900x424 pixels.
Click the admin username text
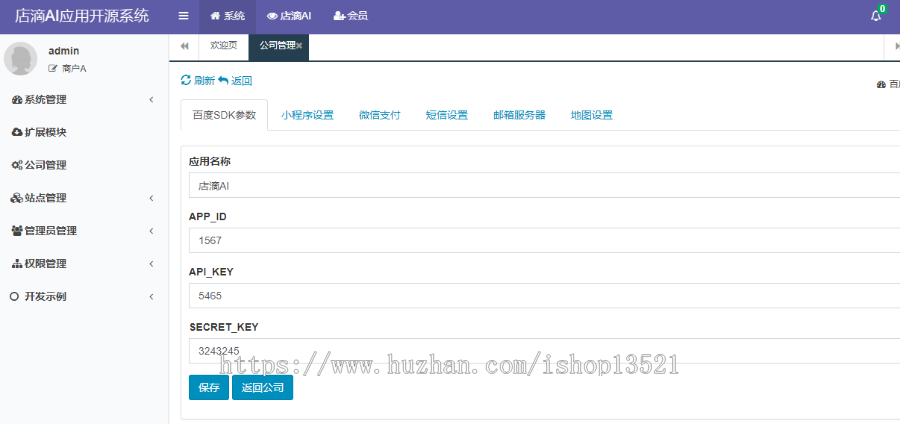point(64,50)
